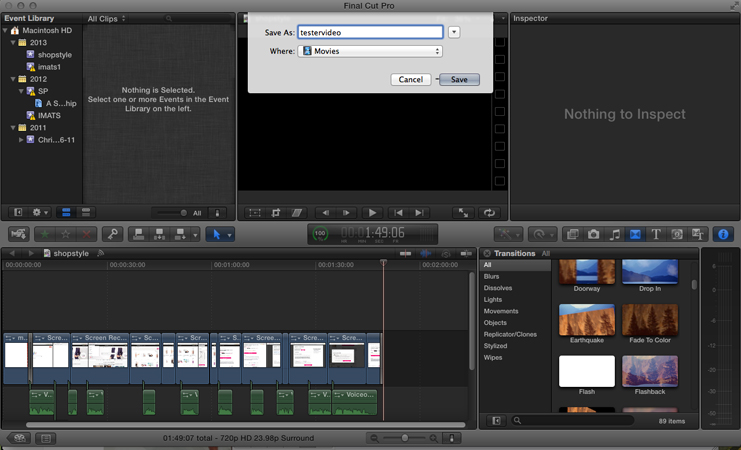Show the Music and Sound browser
The height and width of the screenshot is (450, 741).
click(x=614, y=234)
